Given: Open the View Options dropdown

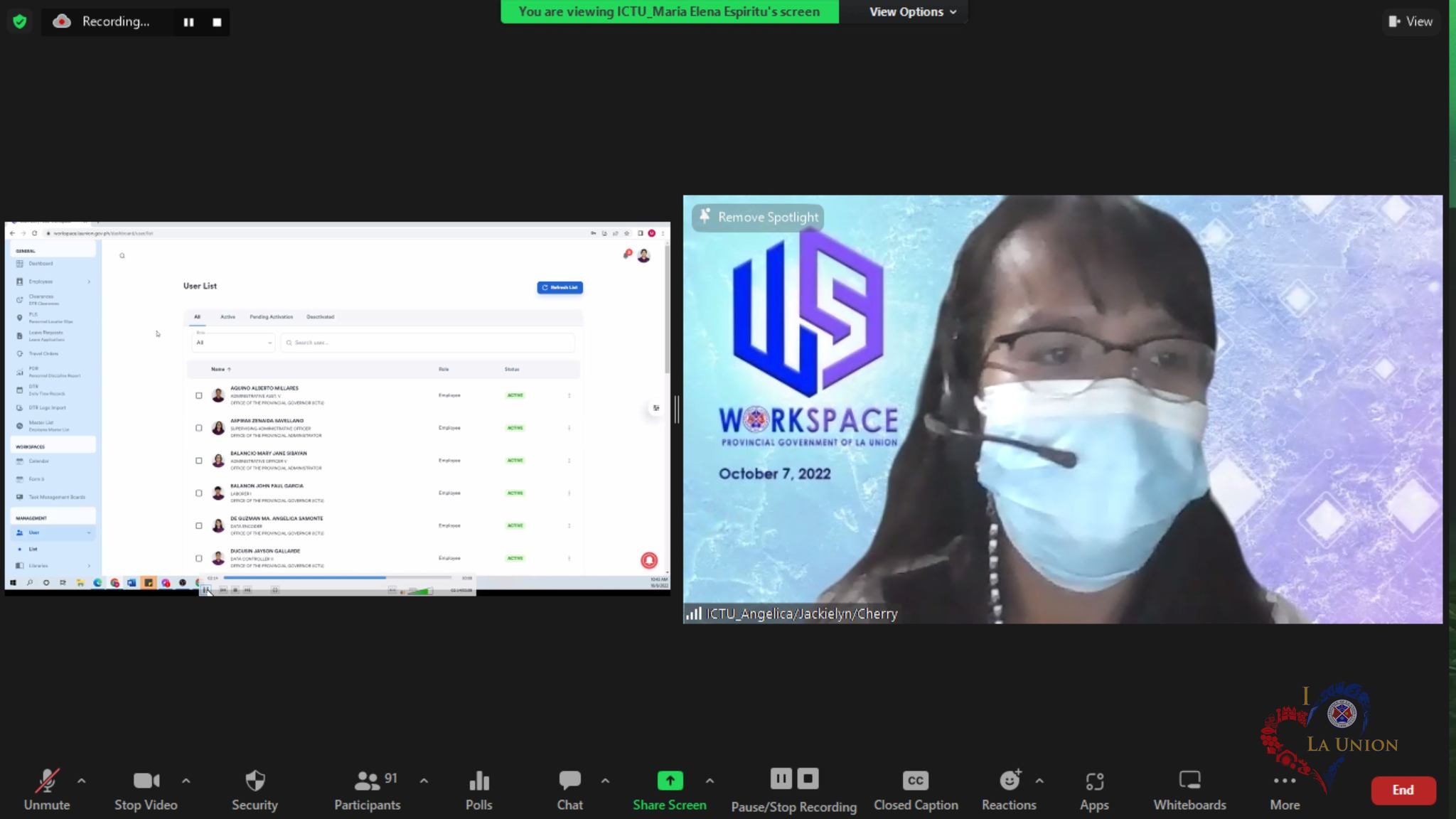Looking at the screenshot, I should [912, 11].
